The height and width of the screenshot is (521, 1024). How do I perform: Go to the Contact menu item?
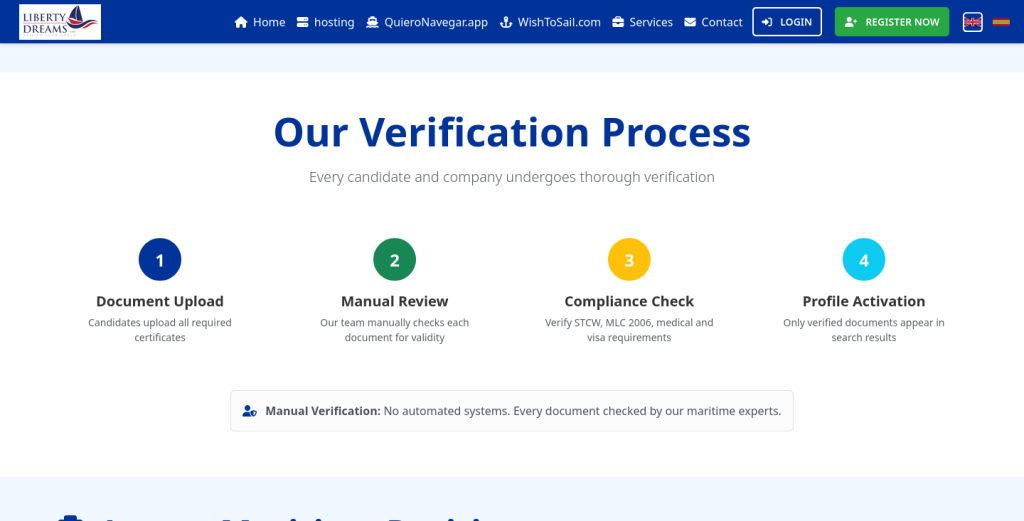tap(722, 22)
